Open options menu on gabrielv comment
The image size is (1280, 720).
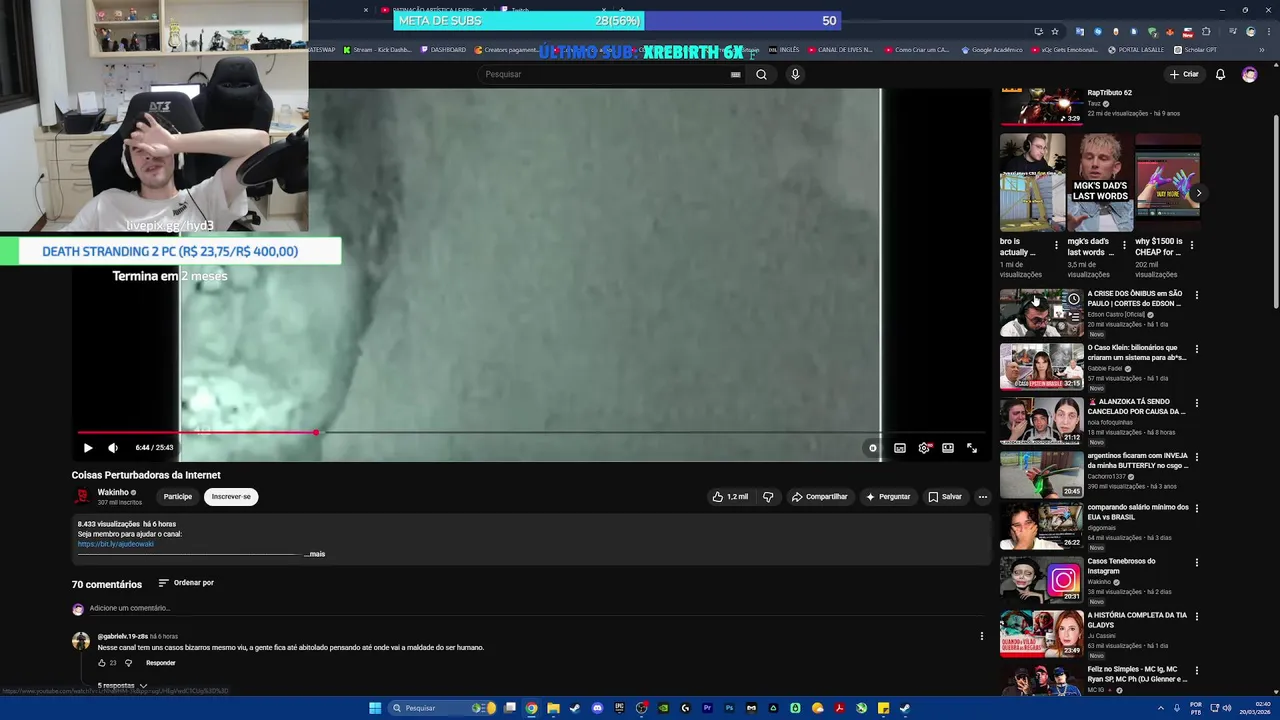click(982, 636)
